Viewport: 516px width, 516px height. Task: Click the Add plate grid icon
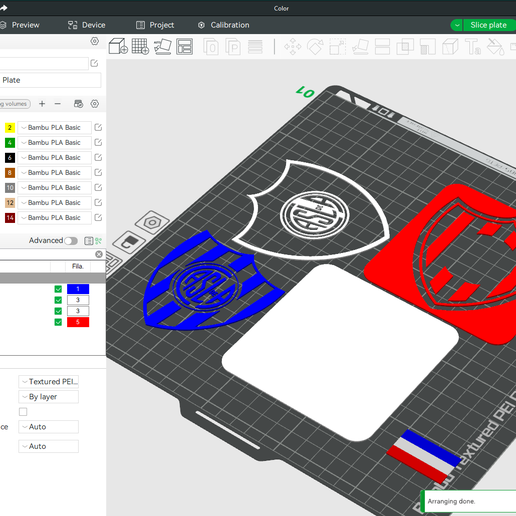pos(140,46)
